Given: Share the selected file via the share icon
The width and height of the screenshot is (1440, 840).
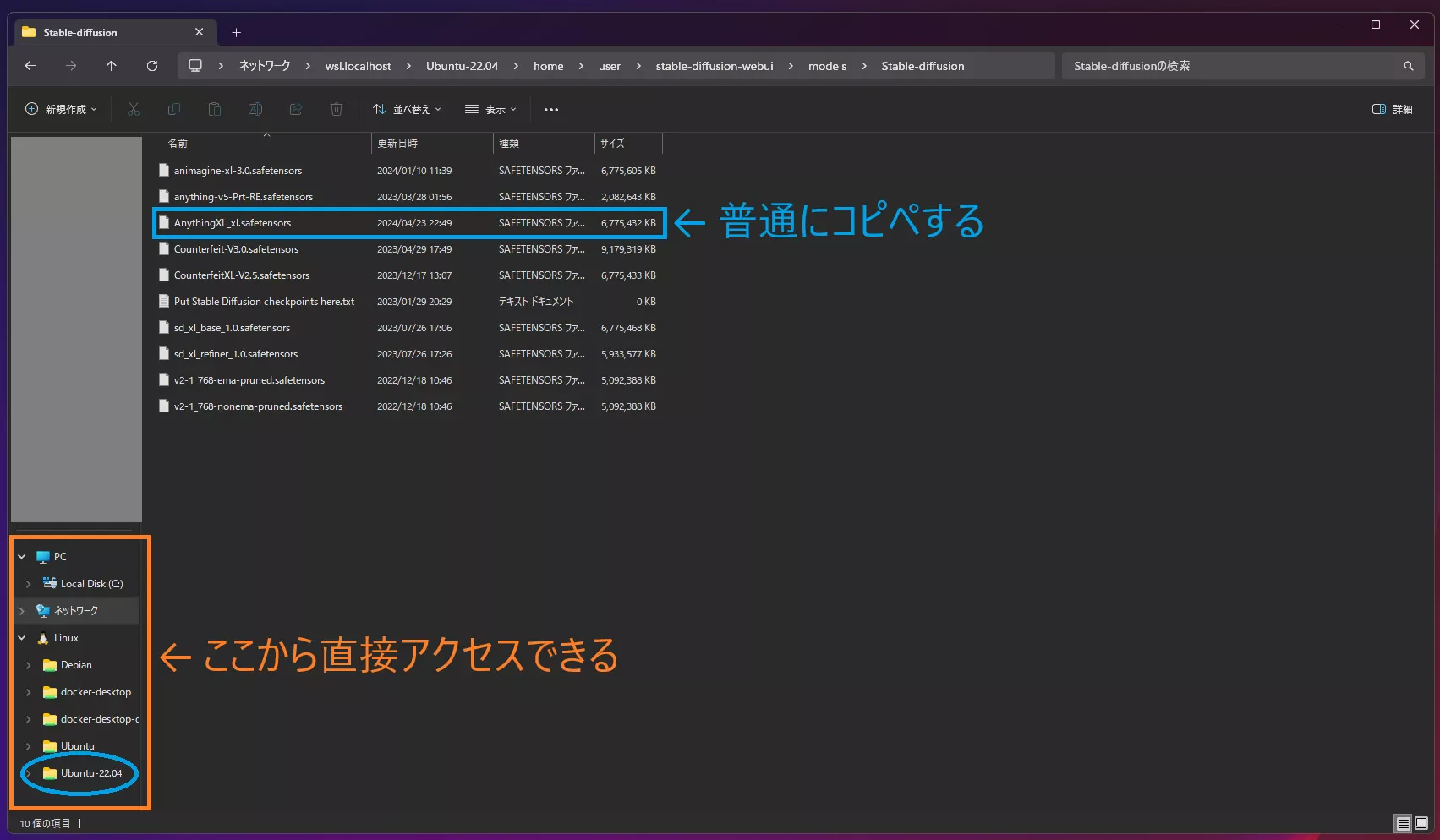Looking at the screenshot, I should [x=295, y=109].
